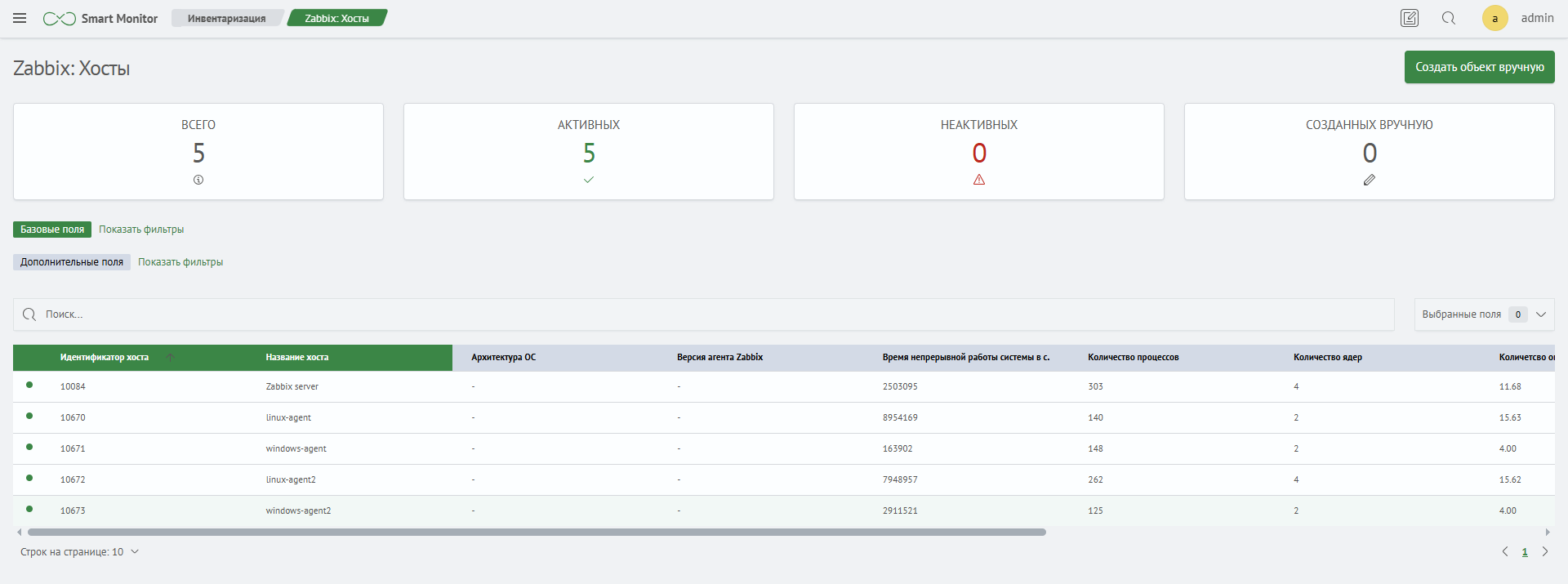The image size is (1568, 584).
Task: Sort by Идентификатор хоста column arrow
Action: (x=171, y=358)
